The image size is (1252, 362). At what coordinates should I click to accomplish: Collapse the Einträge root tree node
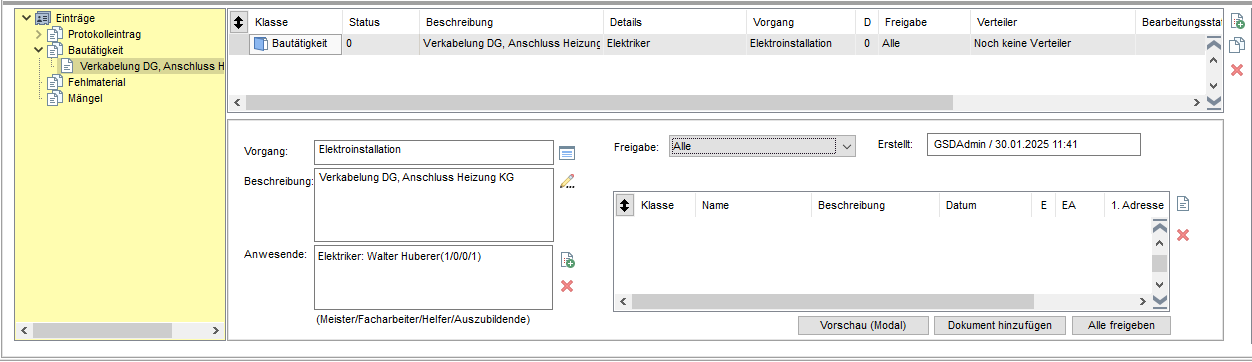(25, 18)
